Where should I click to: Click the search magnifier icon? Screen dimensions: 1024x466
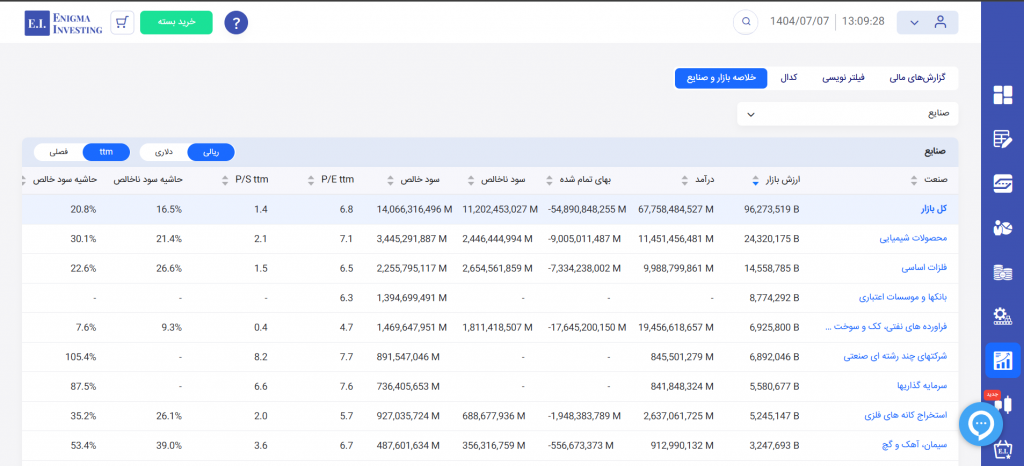click(745, 22)
